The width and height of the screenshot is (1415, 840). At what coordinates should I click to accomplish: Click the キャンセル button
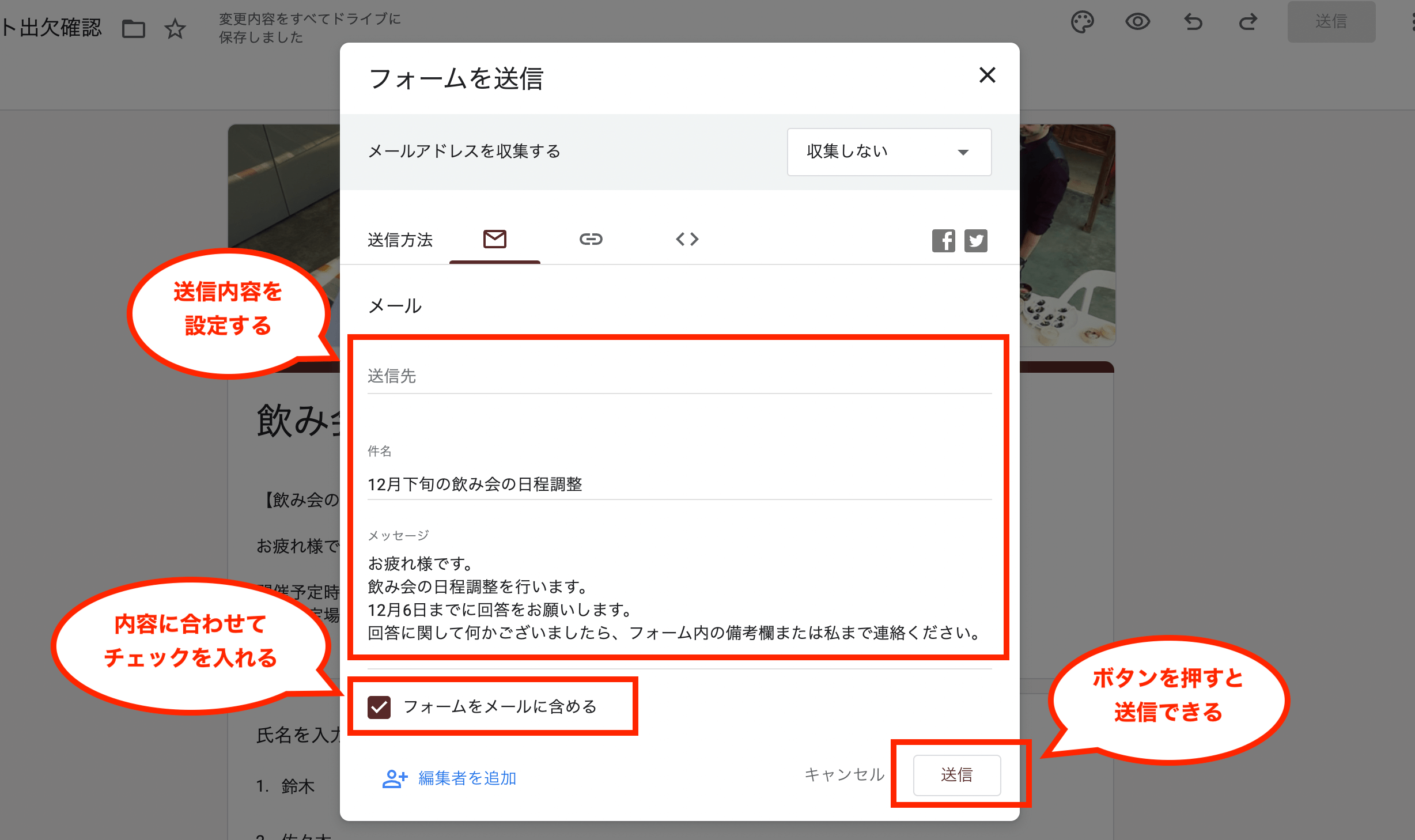[x=844, y=775]
